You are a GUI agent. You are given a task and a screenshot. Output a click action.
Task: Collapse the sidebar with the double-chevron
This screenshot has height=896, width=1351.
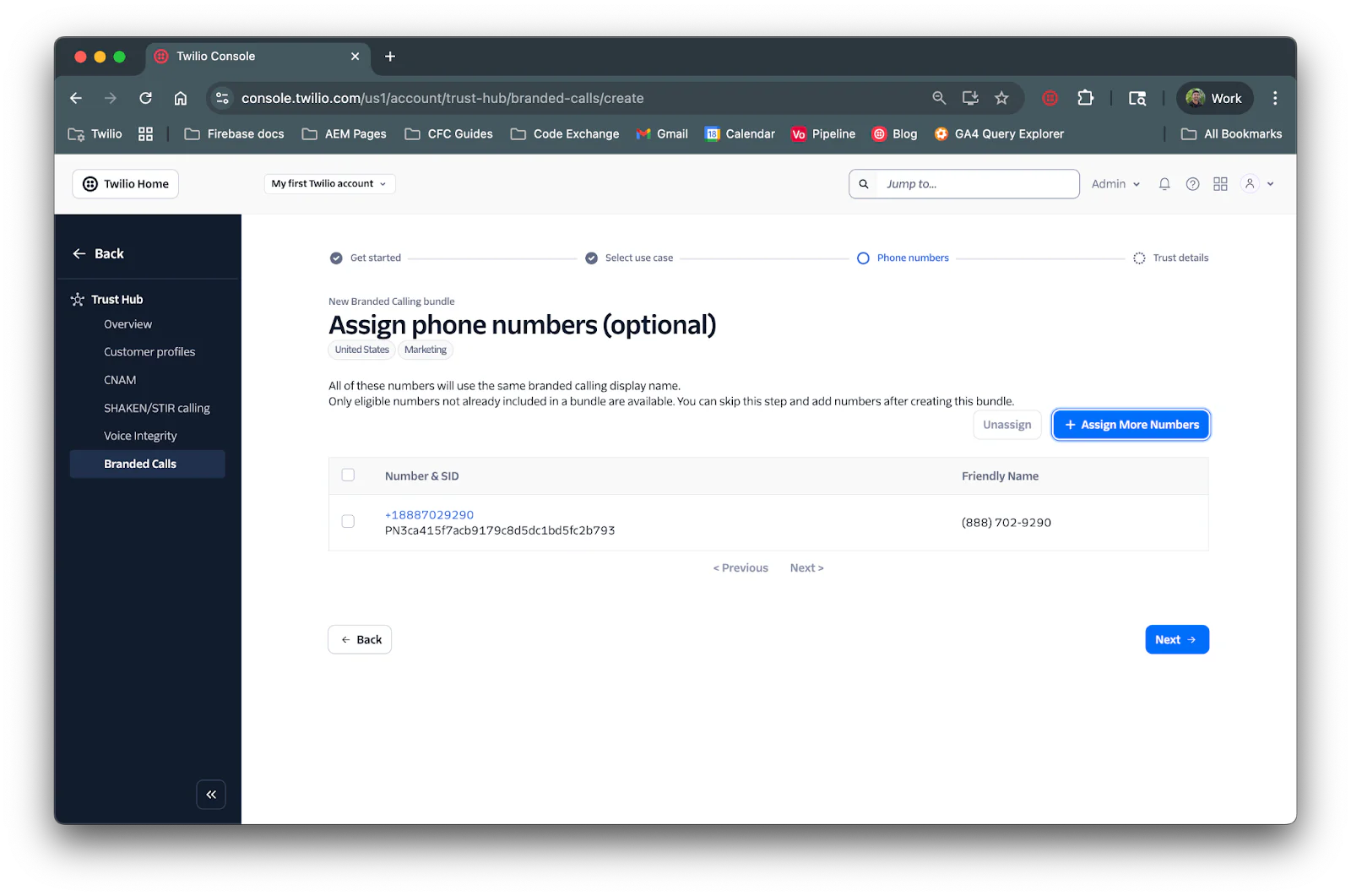[x=211, y=794]
